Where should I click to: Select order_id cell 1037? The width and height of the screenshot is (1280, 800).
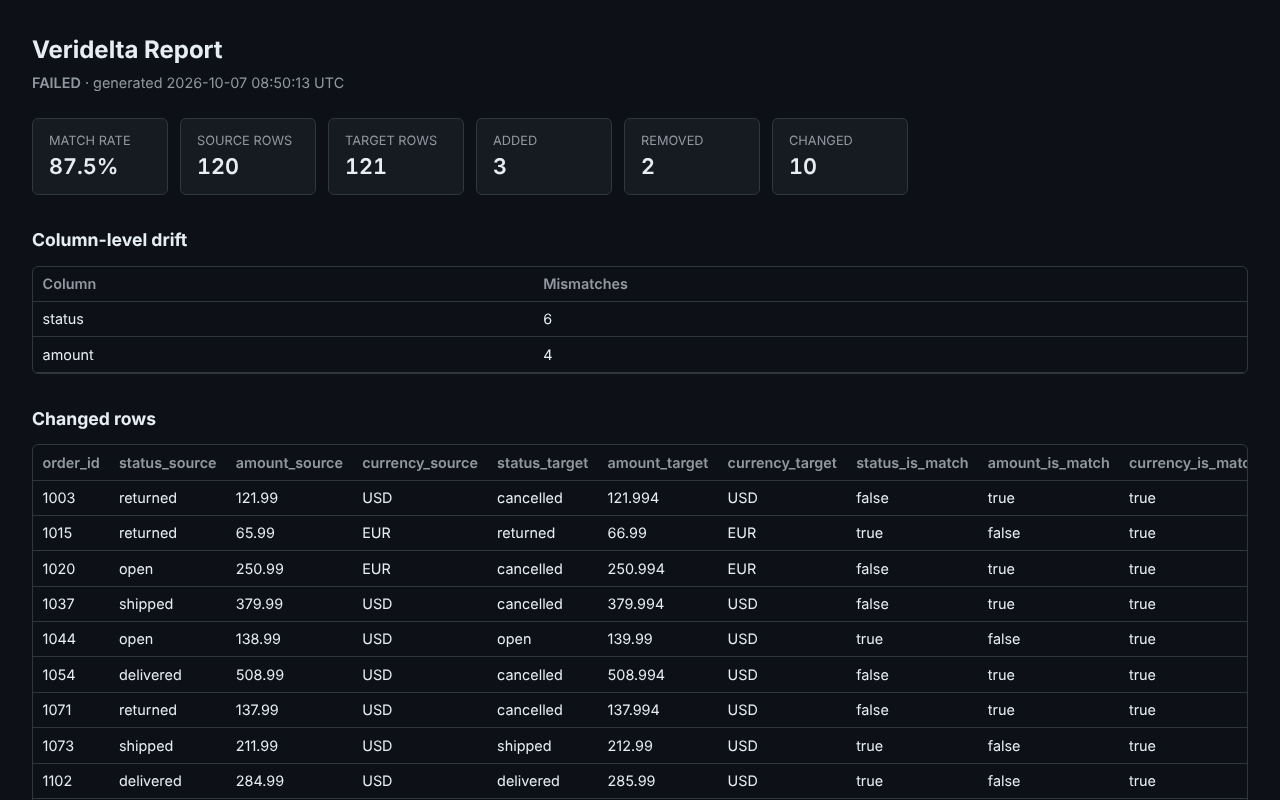(59, 604)
